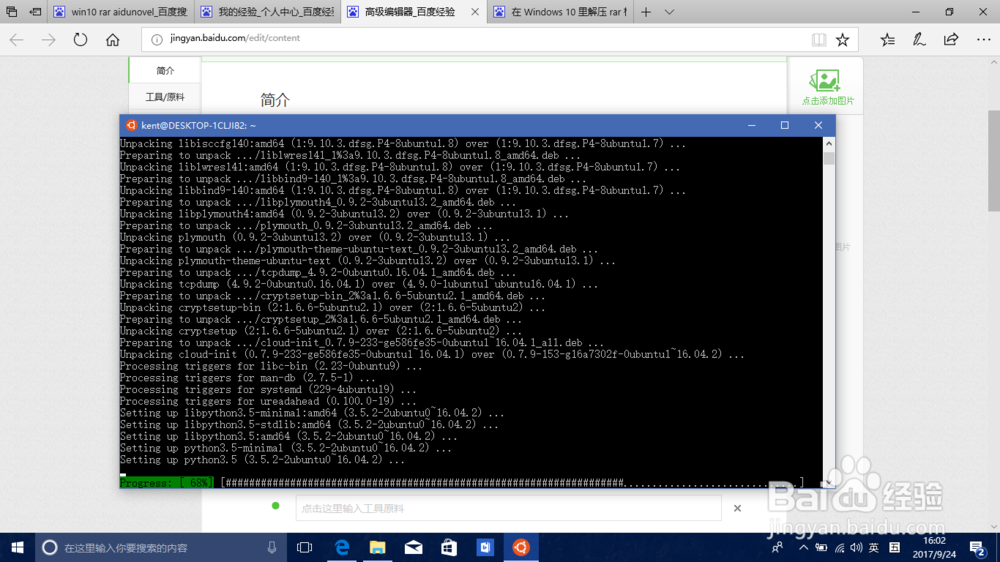Toggle reading view in Edge
Viewport: 1000px width, 562px height.
[x=819, y=40]
